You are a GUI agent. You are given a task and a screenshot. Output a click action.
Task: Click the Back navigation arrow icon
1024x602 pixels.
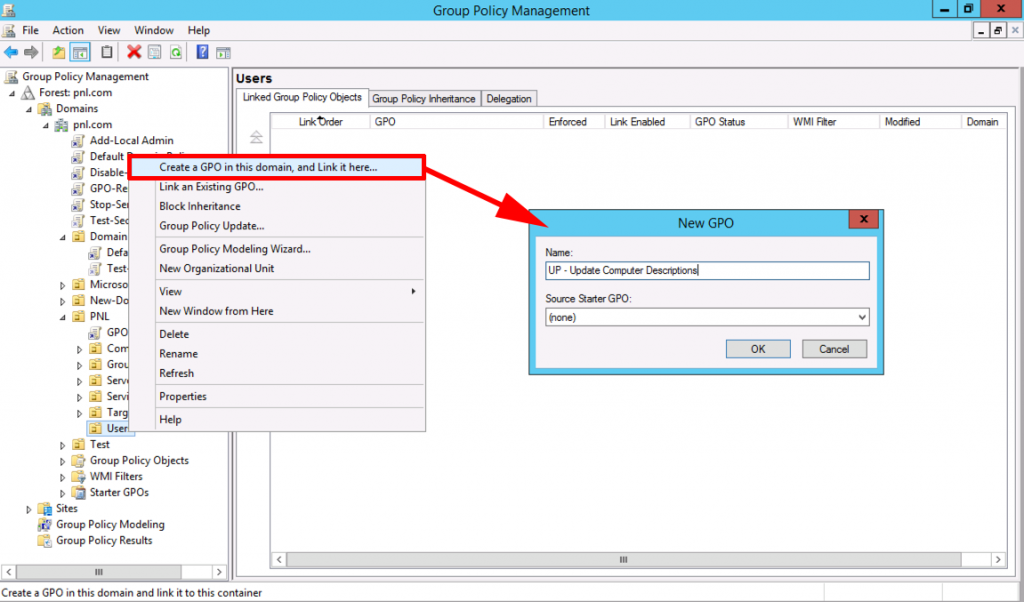[x=11, y=51]
